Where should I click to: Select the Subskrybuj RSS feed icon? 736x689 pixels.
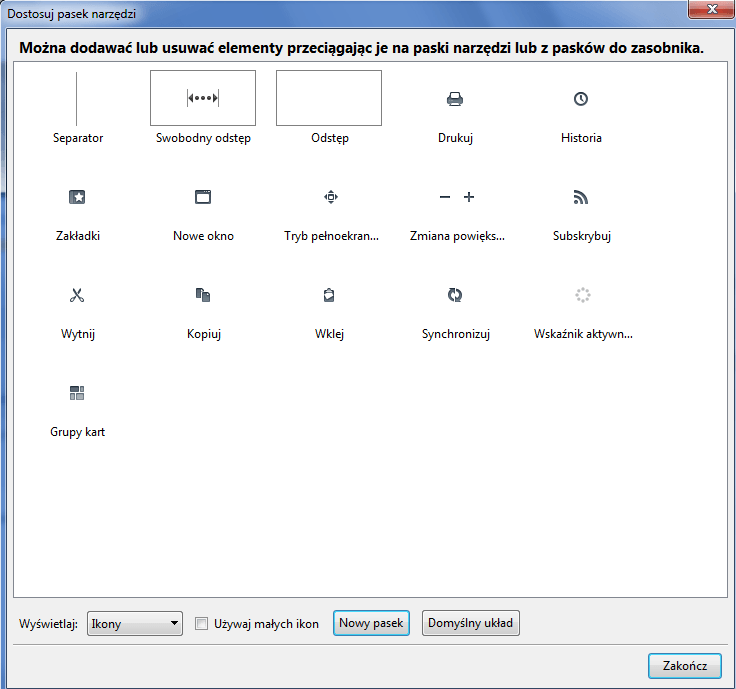[581, 198]
